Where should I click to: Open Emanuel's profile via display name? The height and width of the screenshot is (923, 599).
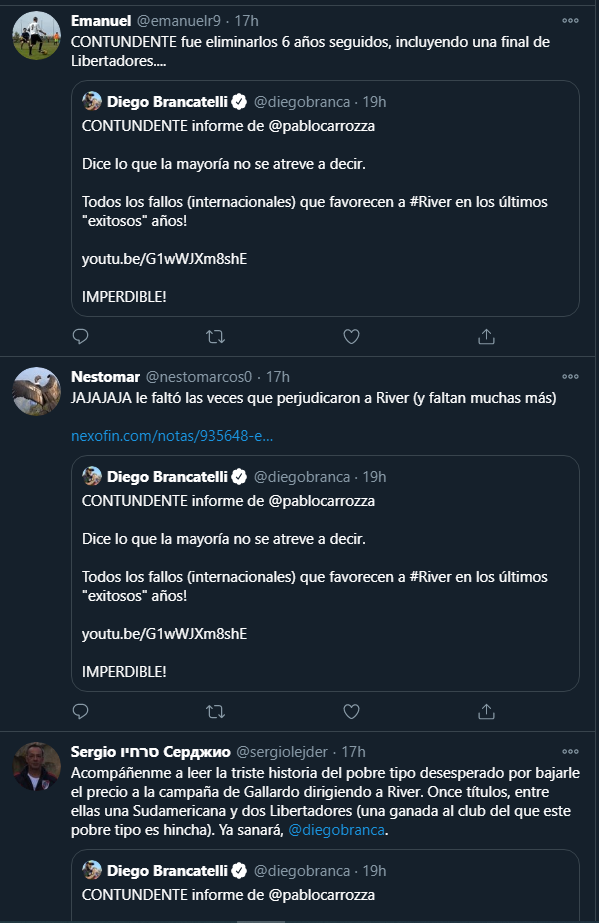101,21
